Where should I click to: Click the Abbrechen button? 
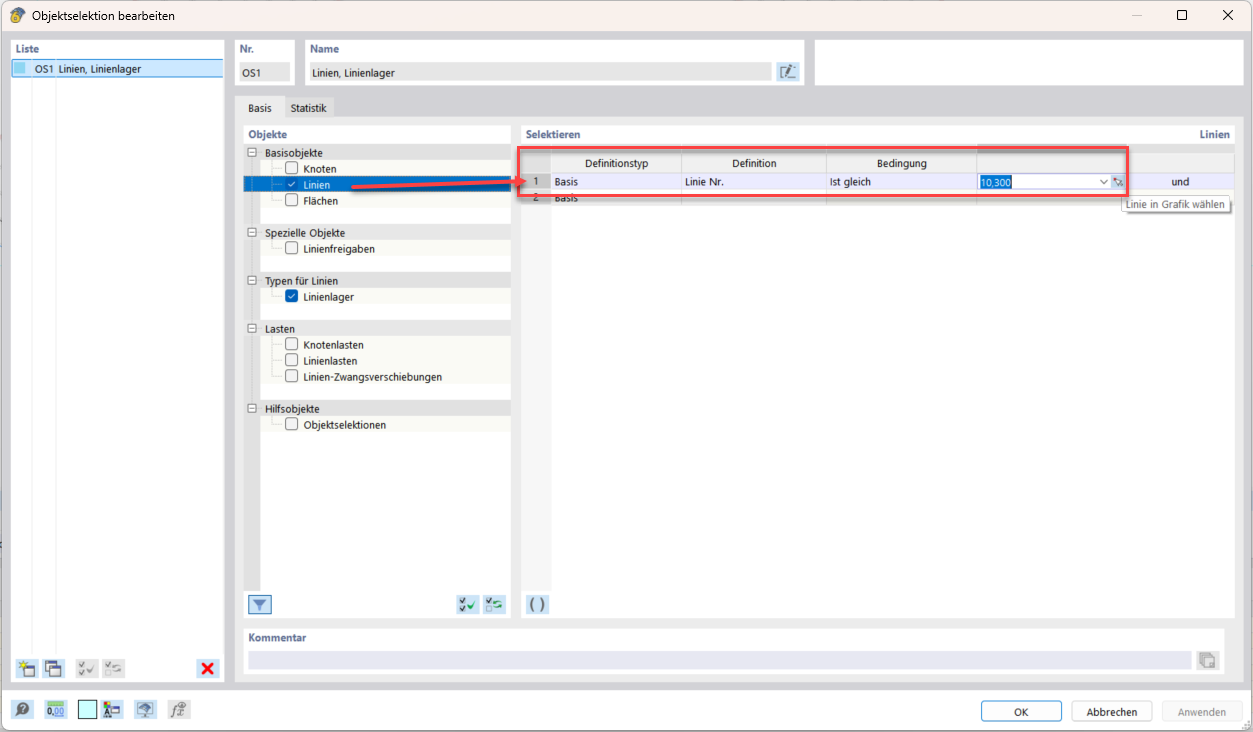point(1111,712)
